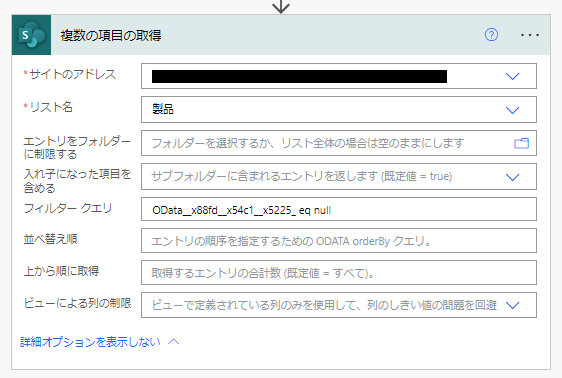Click the フィルター クエリ label

point(68,208)
